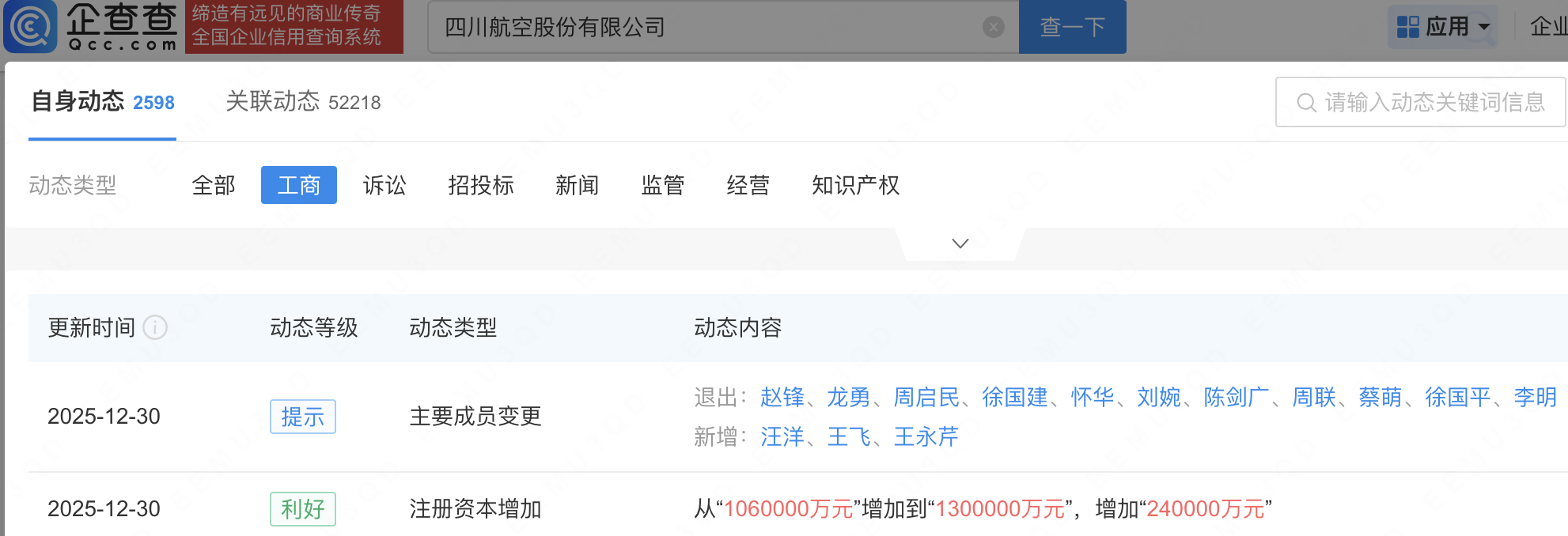The image size is (1568, 536).
Task: Clear the search box text
Action: click(x=993, y=28)
